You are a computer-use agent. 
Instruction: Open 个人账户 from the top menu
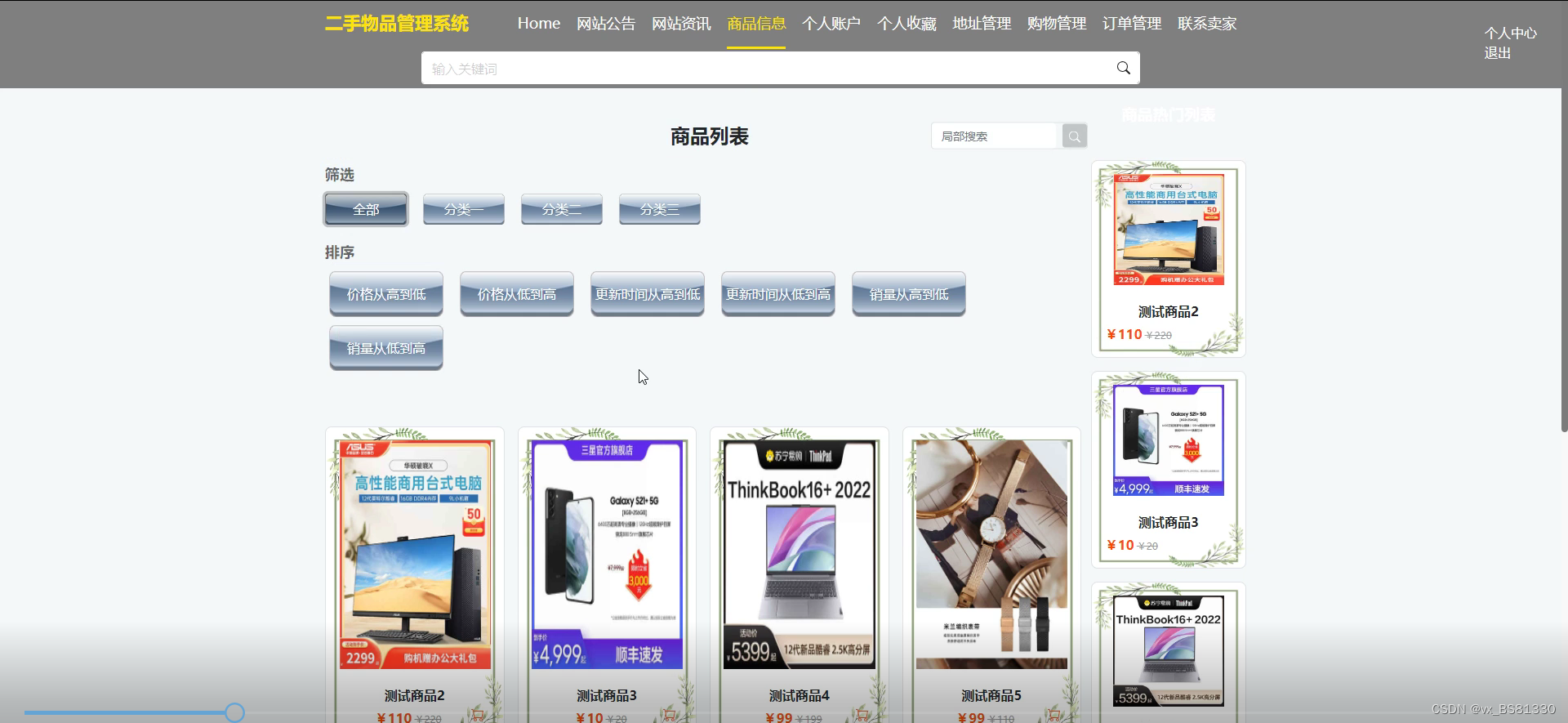coord(831,24)
